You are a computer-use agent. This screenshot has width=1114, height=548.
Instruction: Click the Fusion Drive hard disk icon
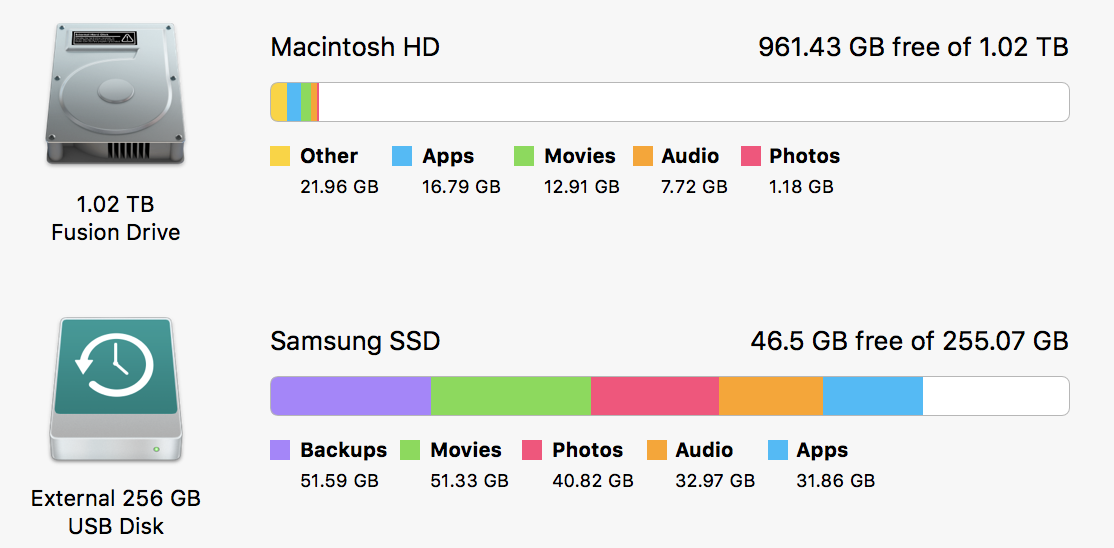click(x=115, y=95)
